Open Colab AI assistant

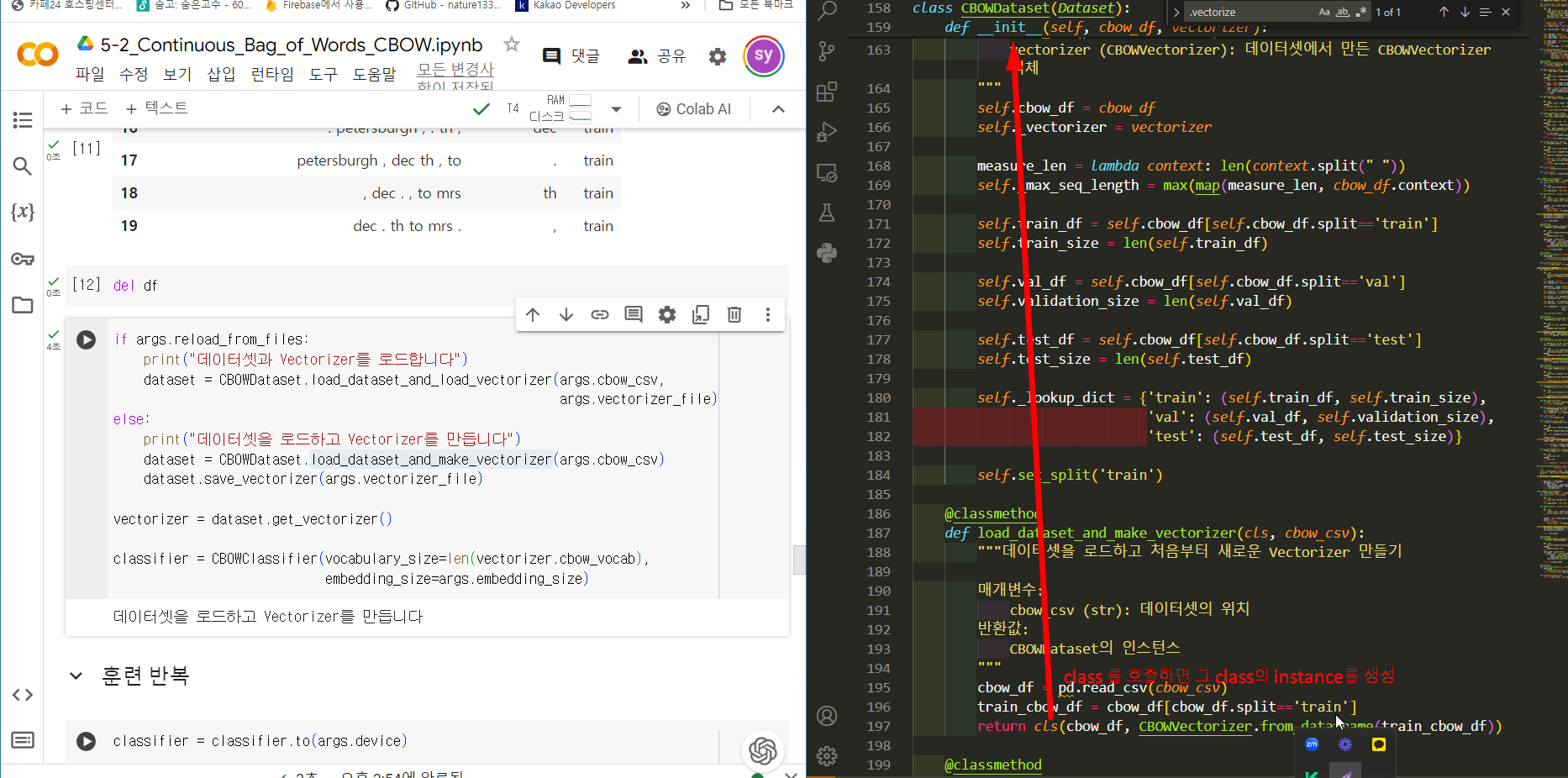click(693, 109)
